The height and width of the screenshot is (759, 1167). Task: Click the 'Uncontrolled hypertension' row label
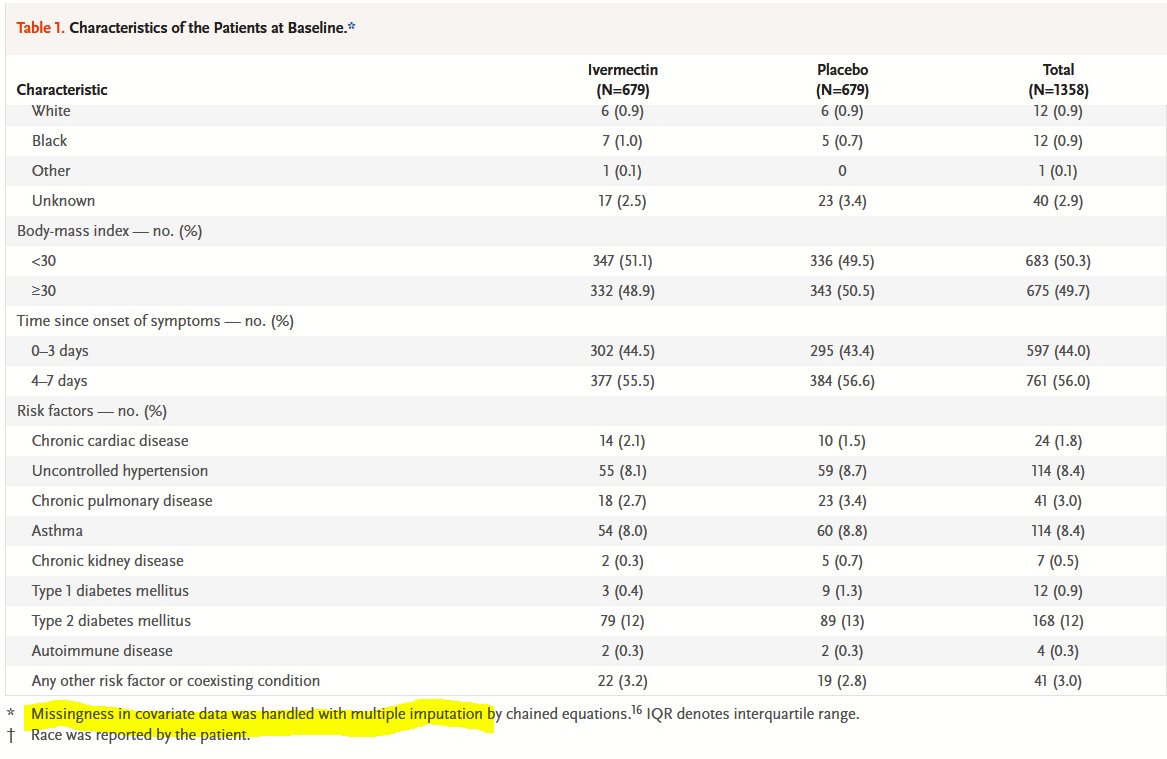coord(120,471)
